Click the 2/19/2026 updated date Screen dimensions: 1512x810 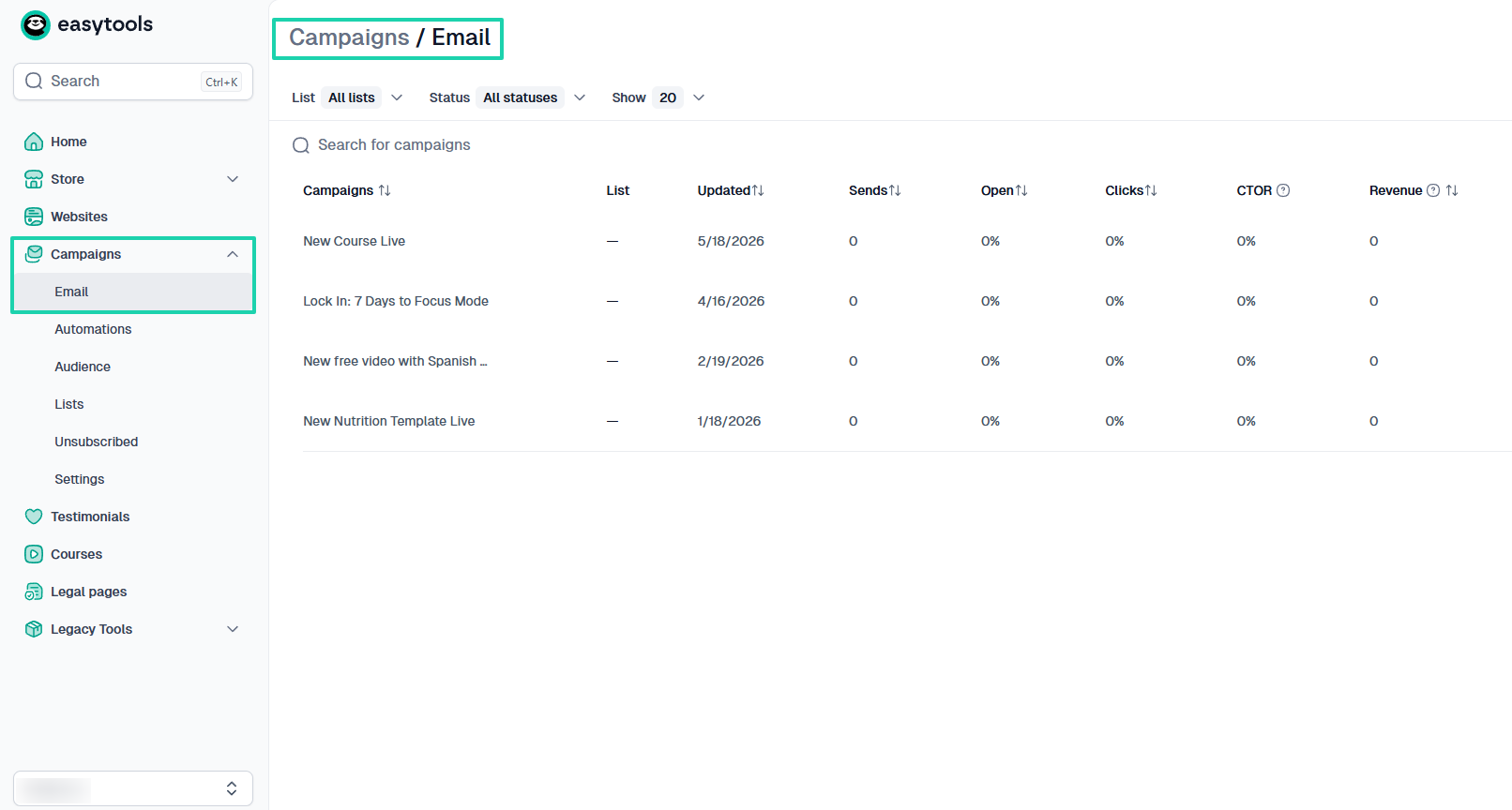pyautogui.click(x=731, y=361)
